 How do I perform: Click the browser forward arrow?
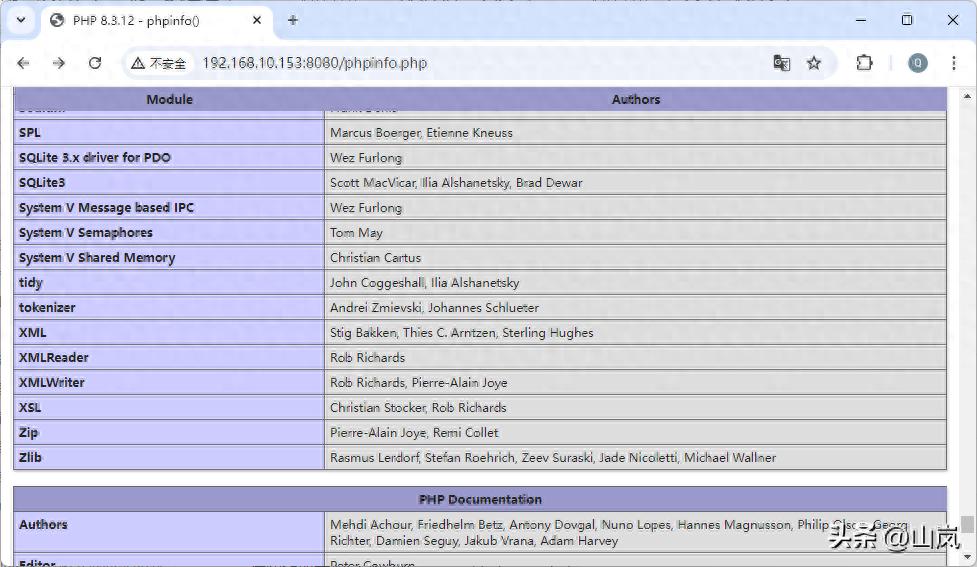tap(59, 63)
